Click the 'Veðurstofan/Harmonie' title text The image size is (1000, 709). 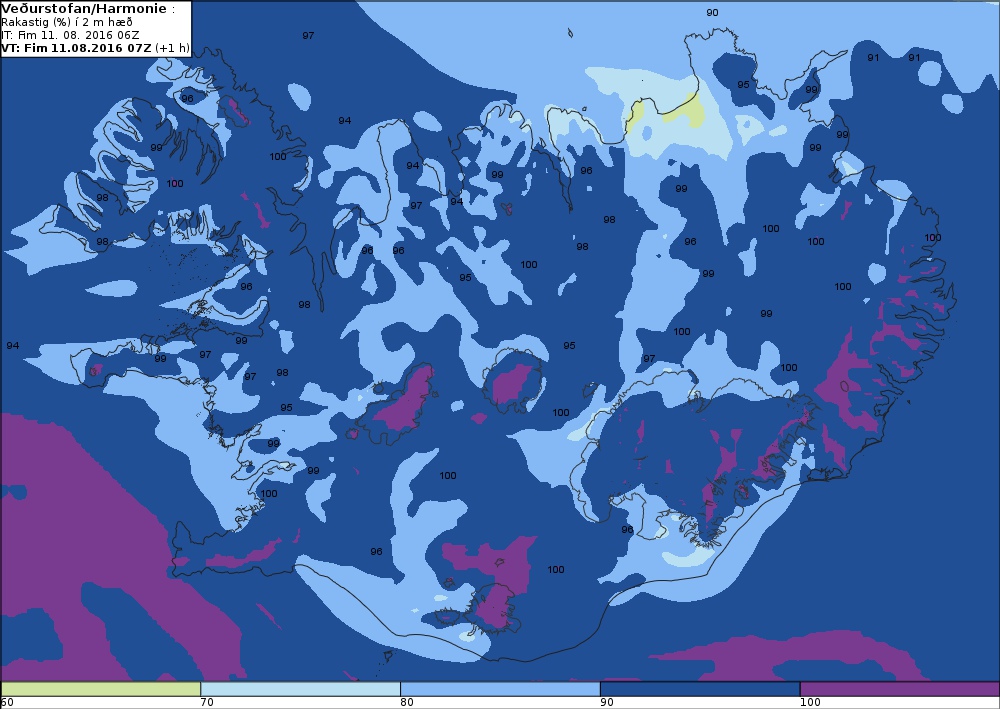click(84, 9)
